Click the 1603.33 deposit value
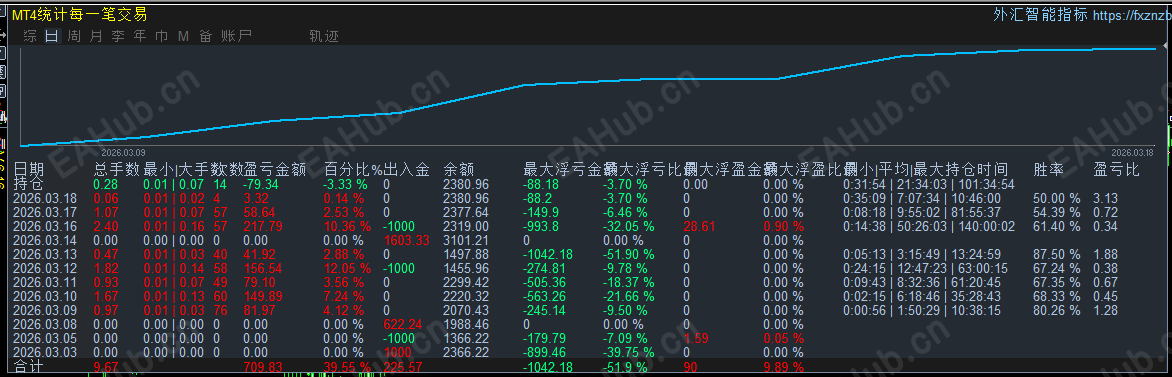1172x377 pixels. pyautogui.click(x=408, y=240)
